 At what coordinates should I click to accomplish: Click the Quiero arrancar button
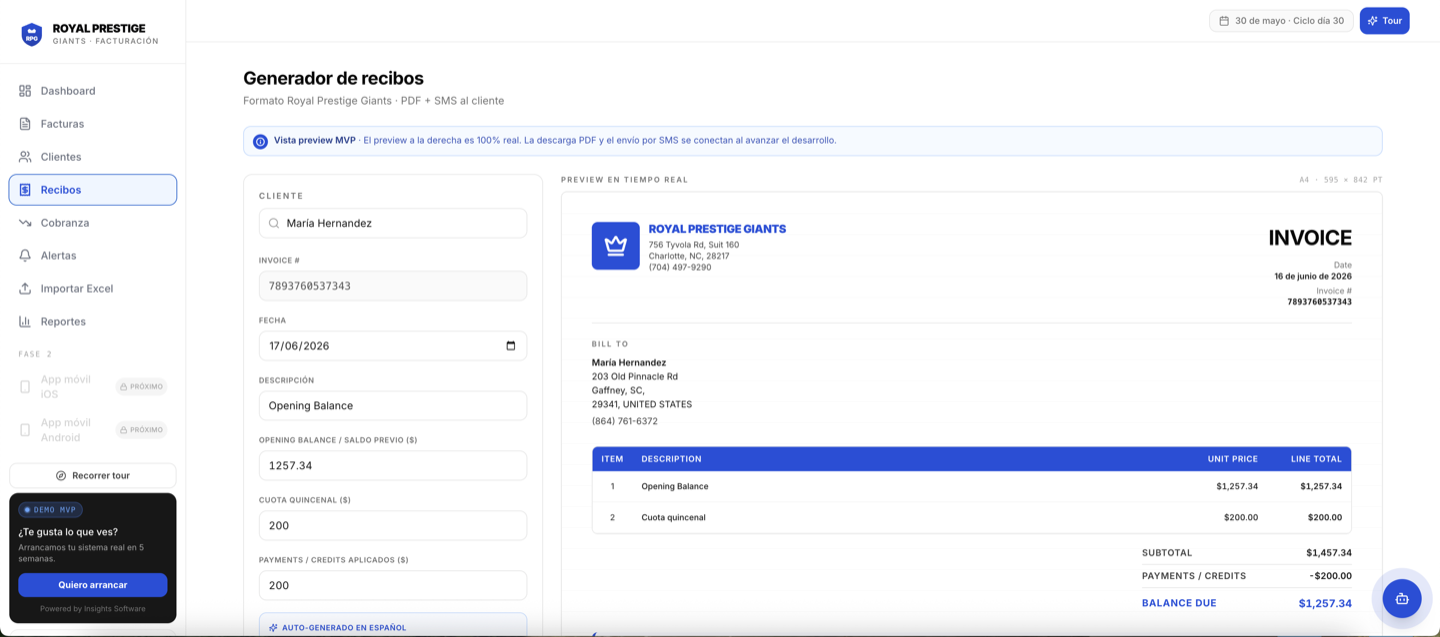[x=93, y=585]
